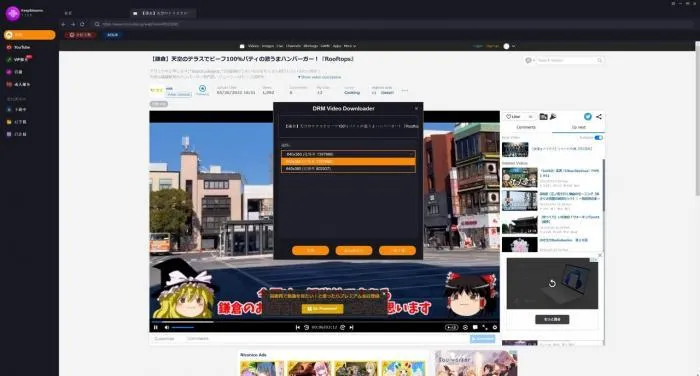Pause the video playback

click(x=156, y=327)
